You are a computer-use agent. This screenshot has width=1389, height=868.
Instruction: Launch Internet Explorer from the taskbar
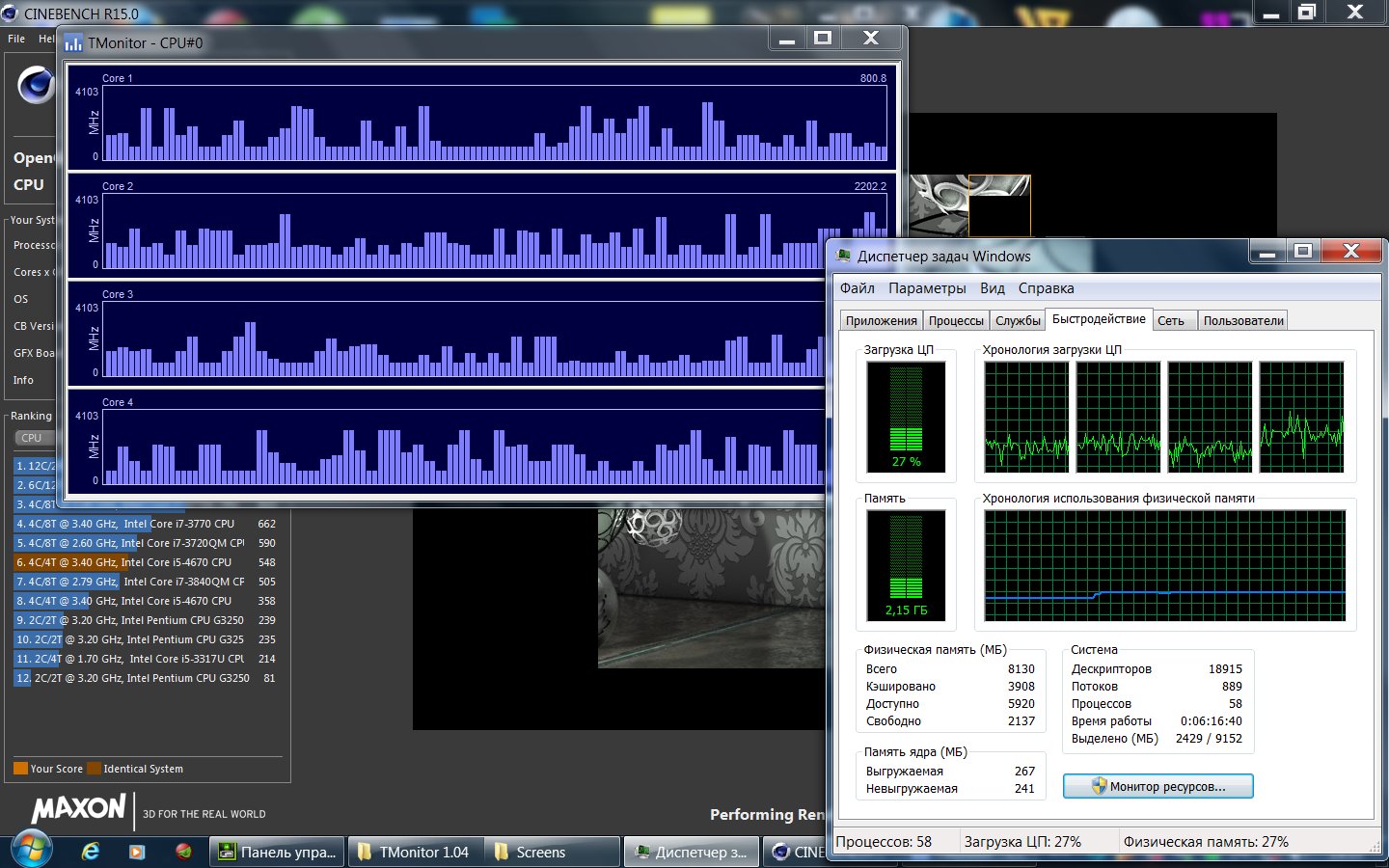point(91,852)
